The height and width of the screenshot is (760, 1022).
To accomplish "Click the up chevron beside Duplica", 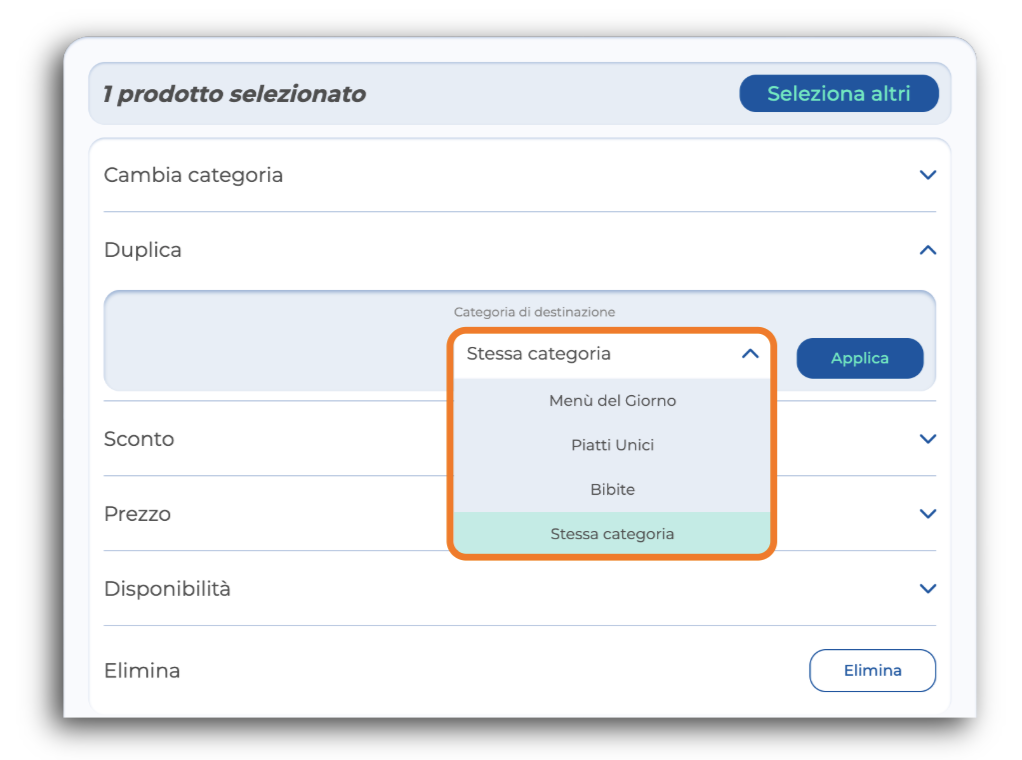I will pyautogui.click(x=927, y=250).
